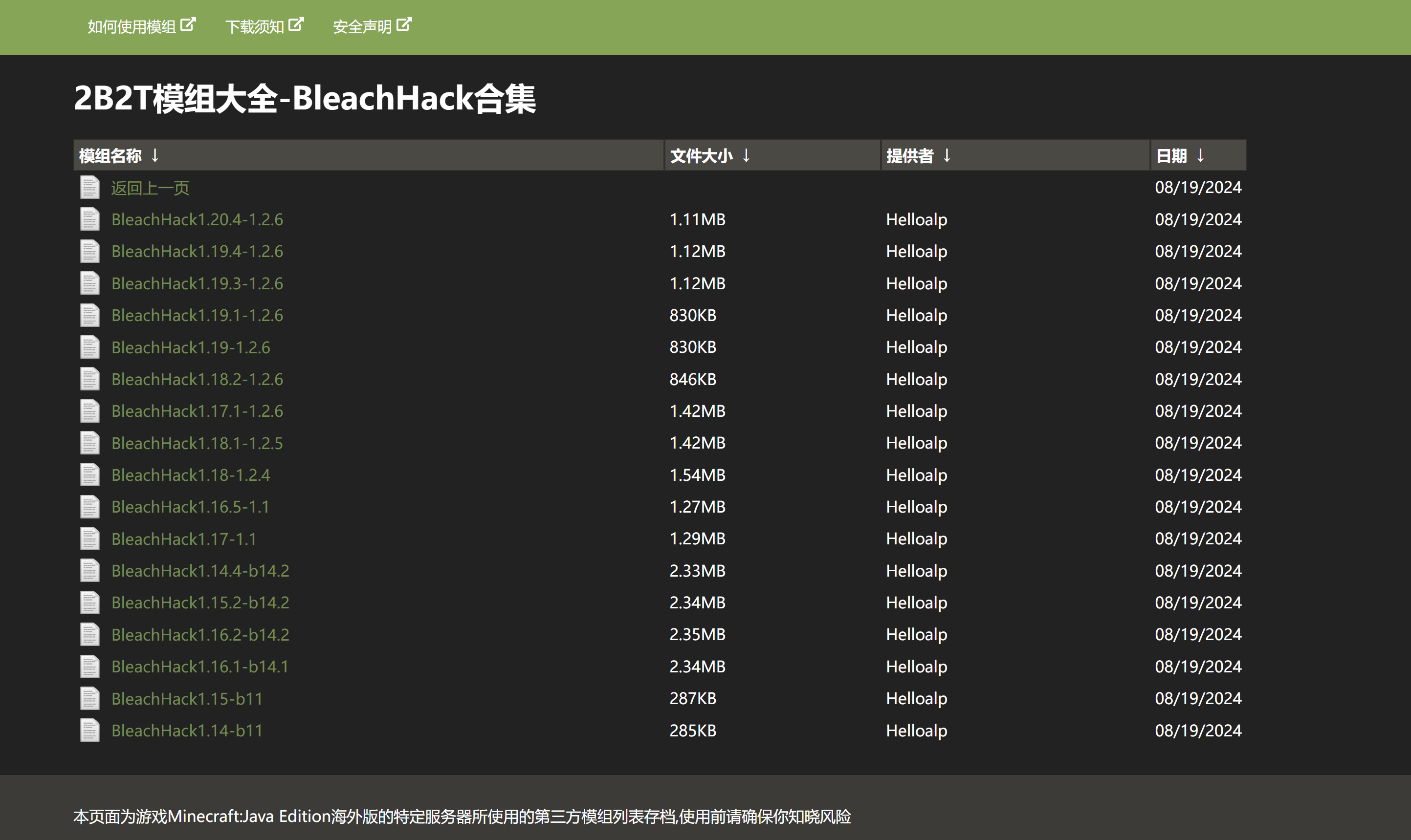
Task: Open BleachHack1.19.3-1.2.6 entry
Action: 197,283
